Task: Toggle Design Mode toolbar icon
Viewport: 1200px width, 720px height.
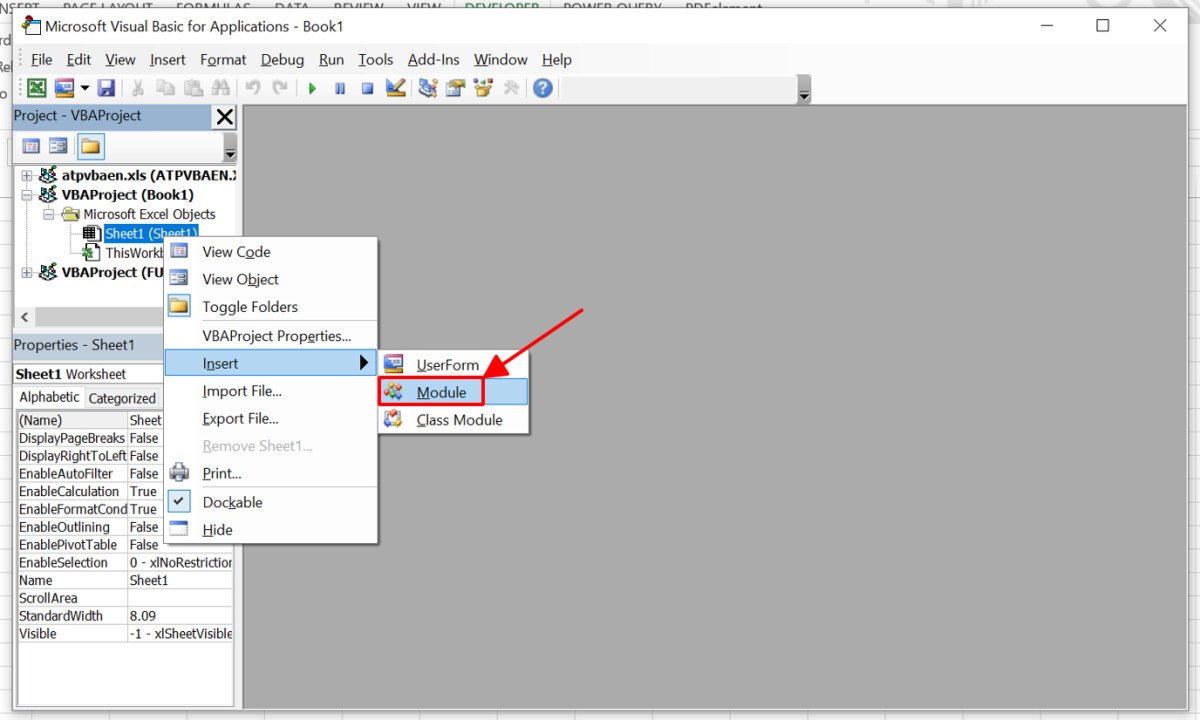Action: point(395,88)
